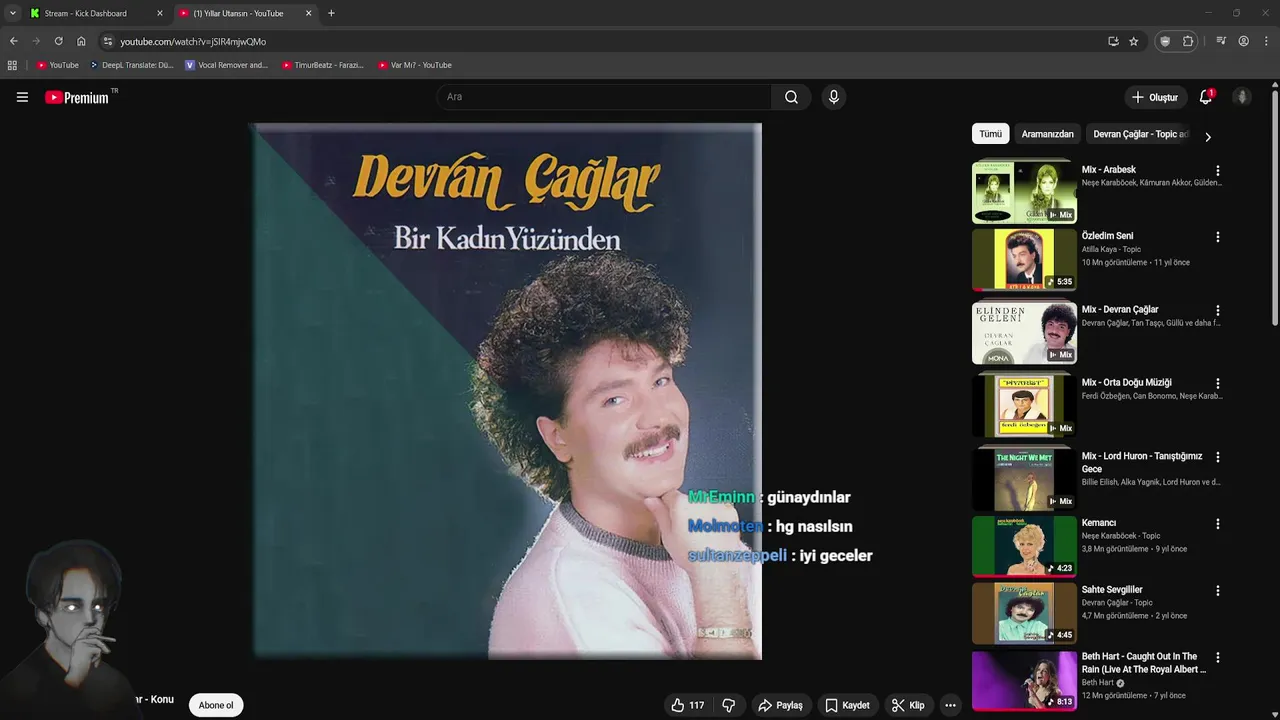Screen dimensions: 1280x720
Task: Like the video with thumbs up
Action: [x=688, y=705]
